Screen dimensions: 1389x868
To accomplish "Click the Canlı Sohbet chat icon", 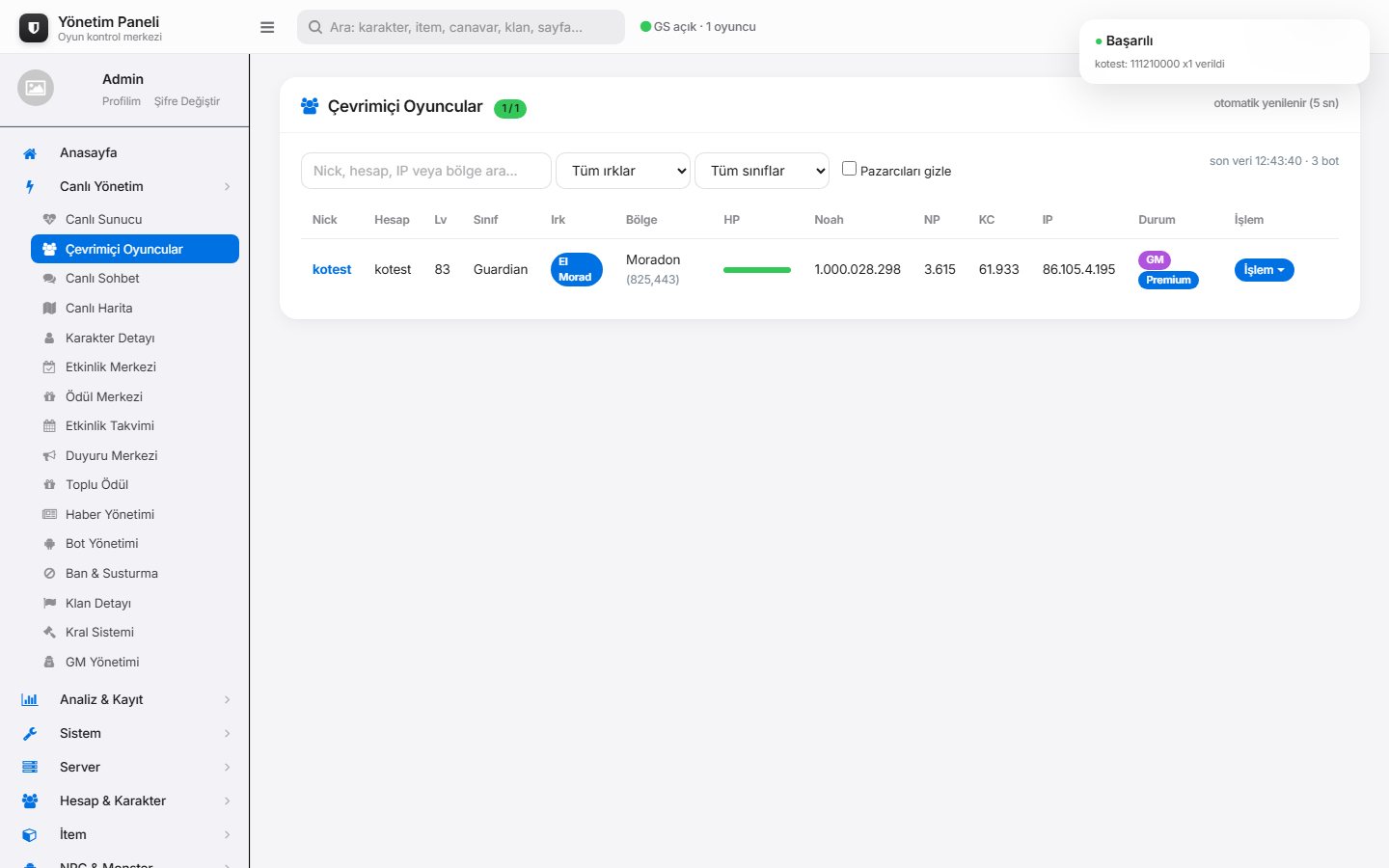I will [49, 279].
